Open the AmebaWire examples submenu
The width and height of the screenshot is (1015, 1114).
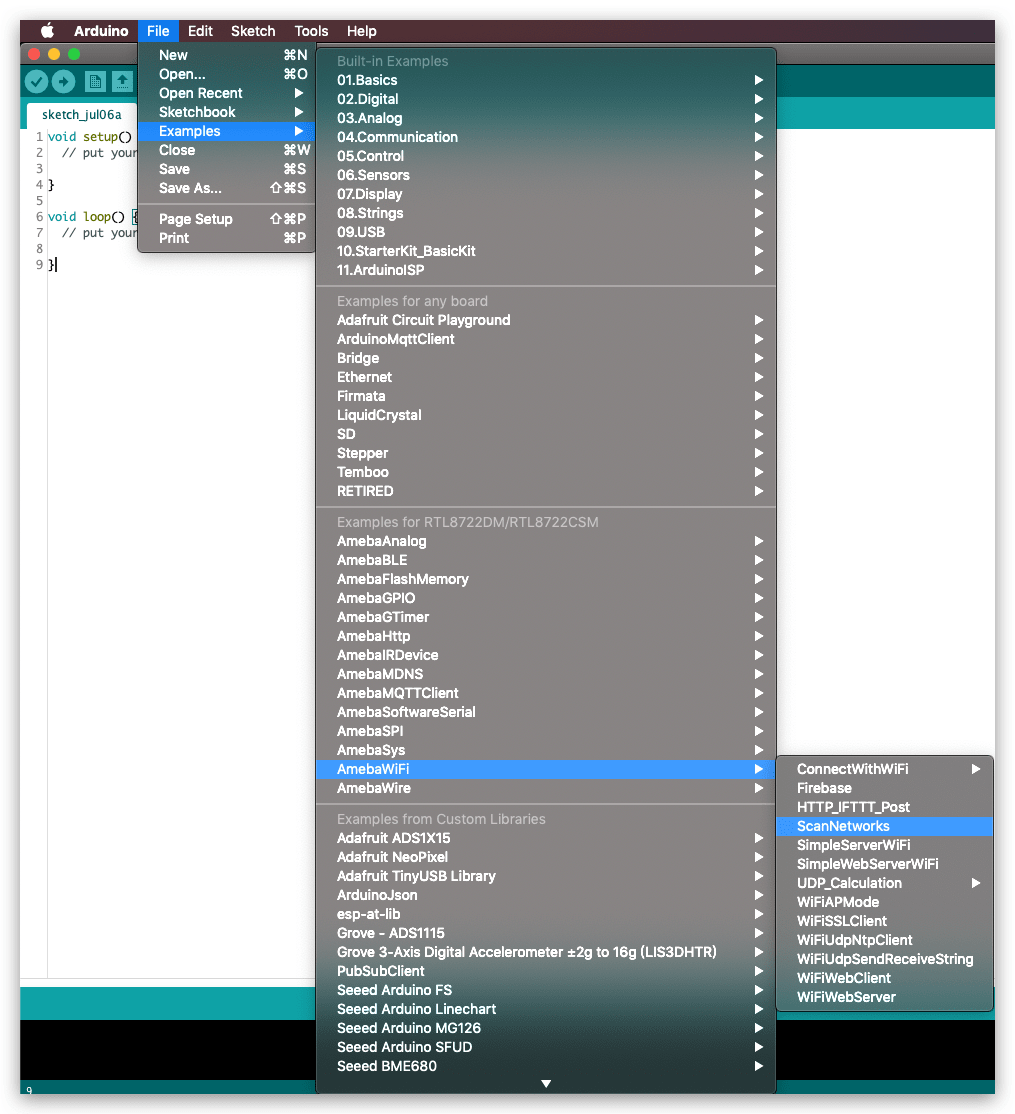click(x=546, y=788)
